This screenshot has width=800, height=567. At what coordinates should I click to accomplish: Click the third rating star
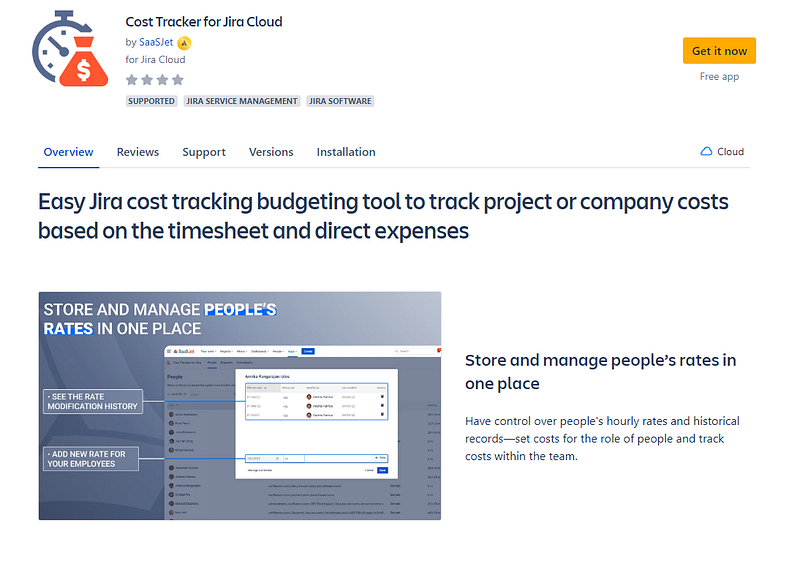162,80
